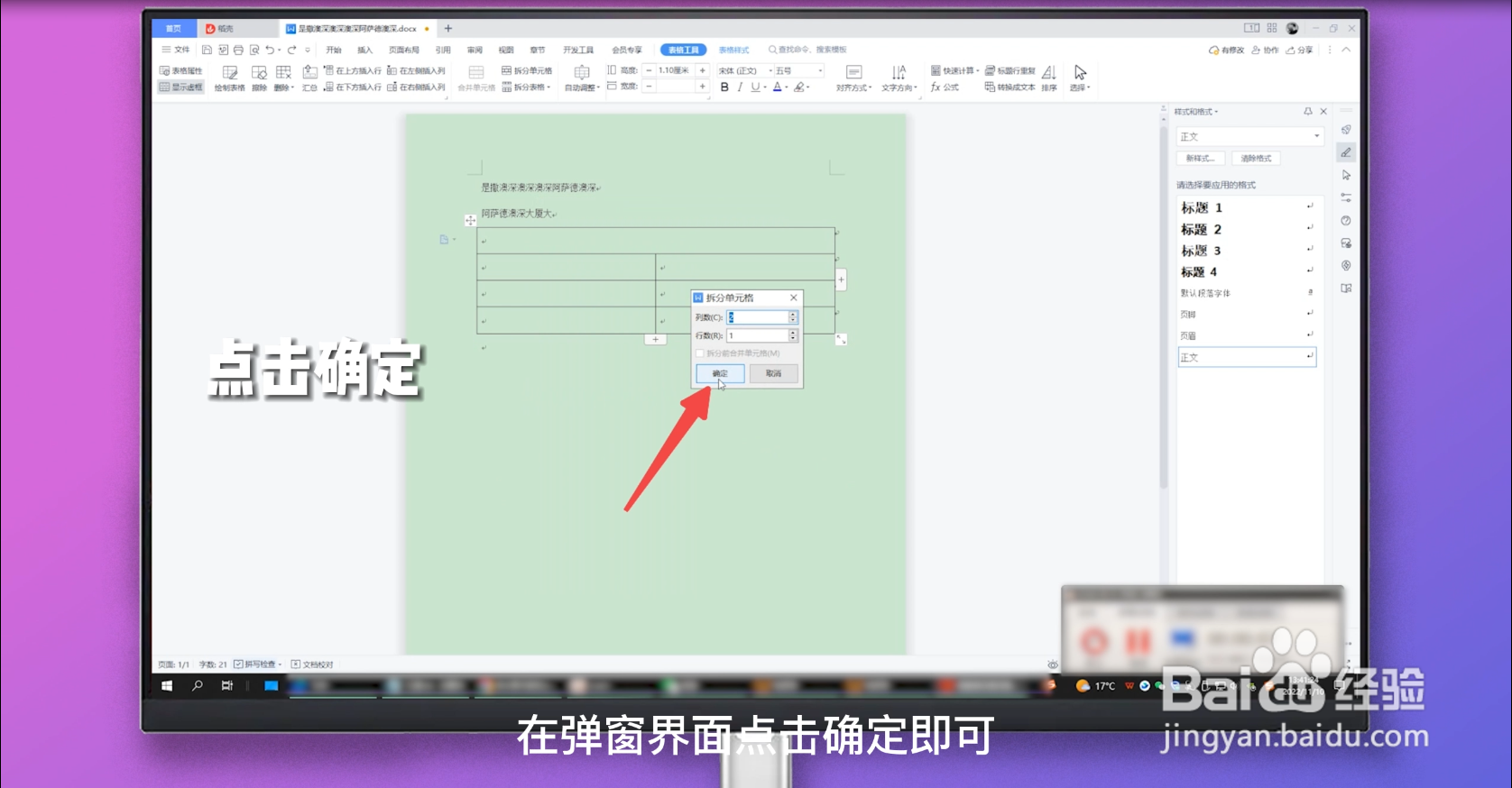Click 在右侧插入列
Viewport: 1512px width, 788px height.
(x=416, y=87)
